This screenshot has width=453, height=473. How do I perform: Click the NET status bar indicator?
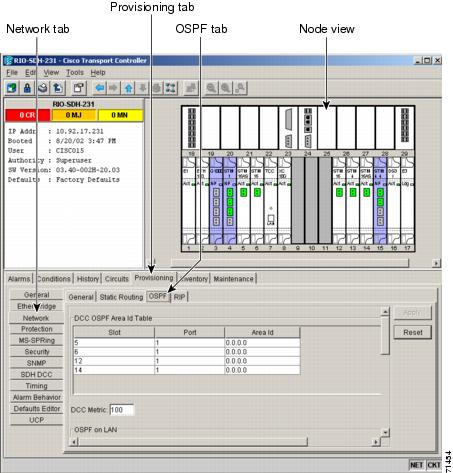416,465
